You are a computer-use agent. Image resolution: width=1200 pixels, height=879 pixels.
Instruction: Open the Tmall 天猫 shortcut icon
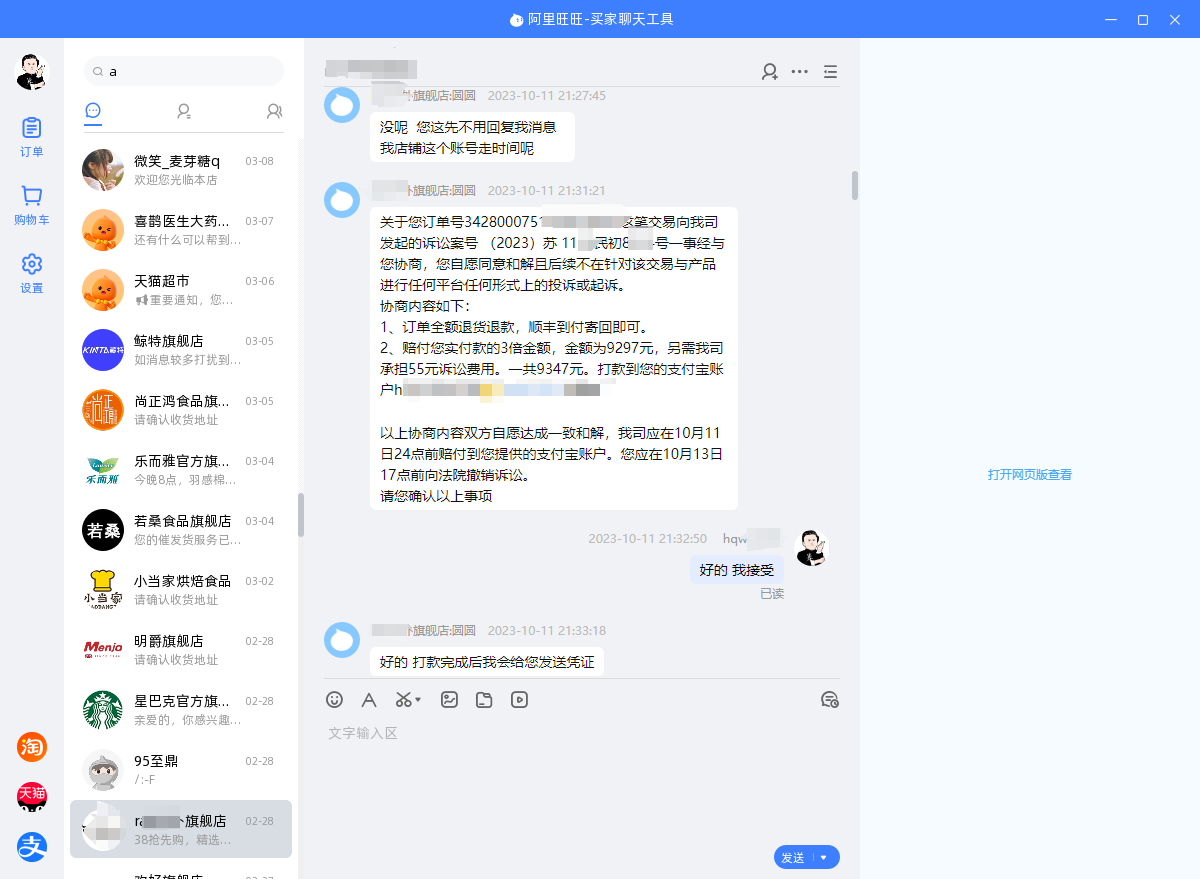click(32, 797)
